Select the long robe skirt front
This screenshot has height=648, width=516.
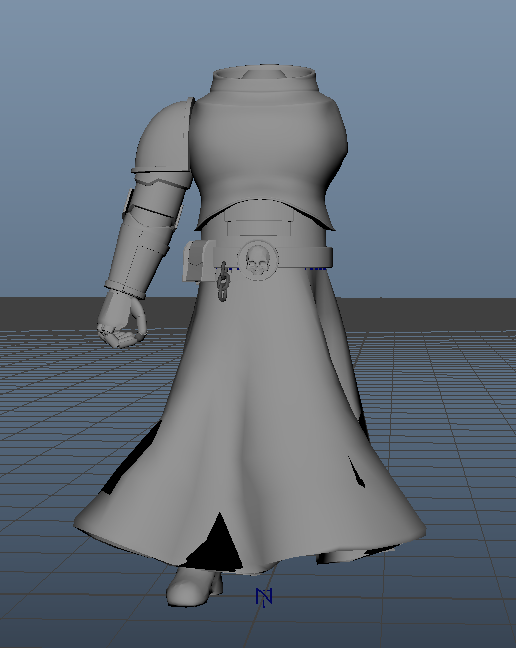(x=256, y=413)
